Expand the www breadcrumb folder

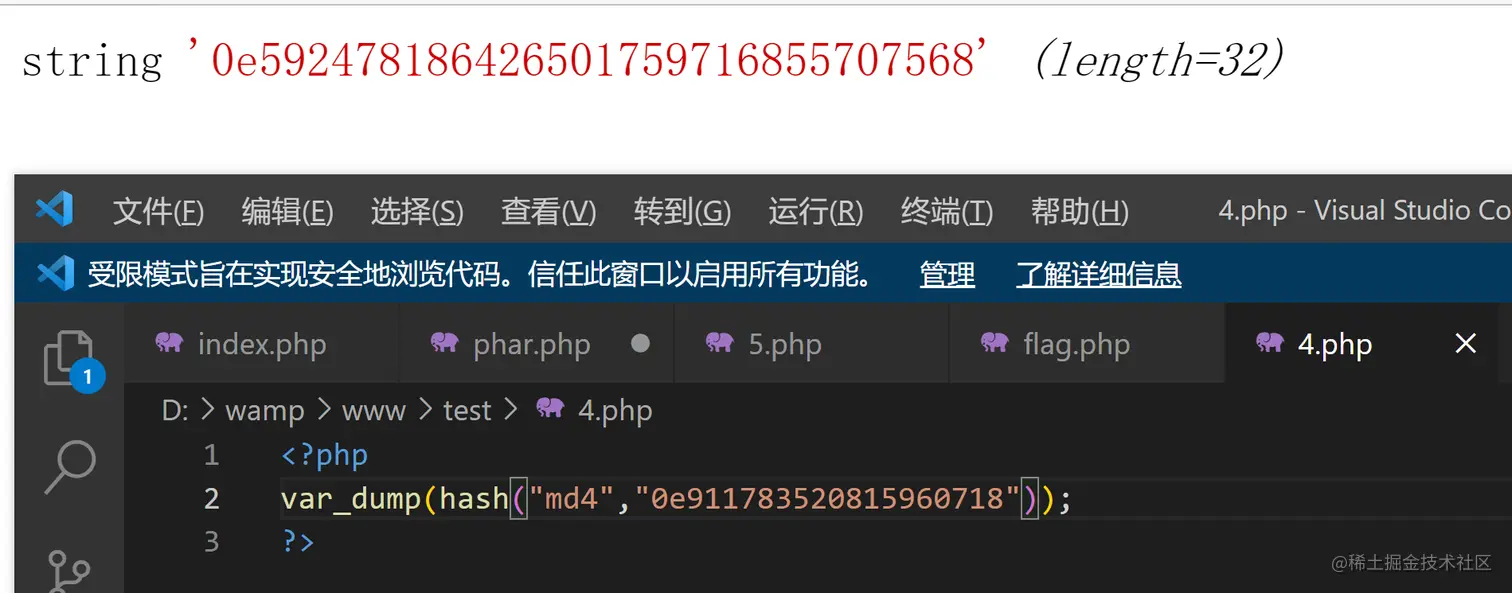373,410
